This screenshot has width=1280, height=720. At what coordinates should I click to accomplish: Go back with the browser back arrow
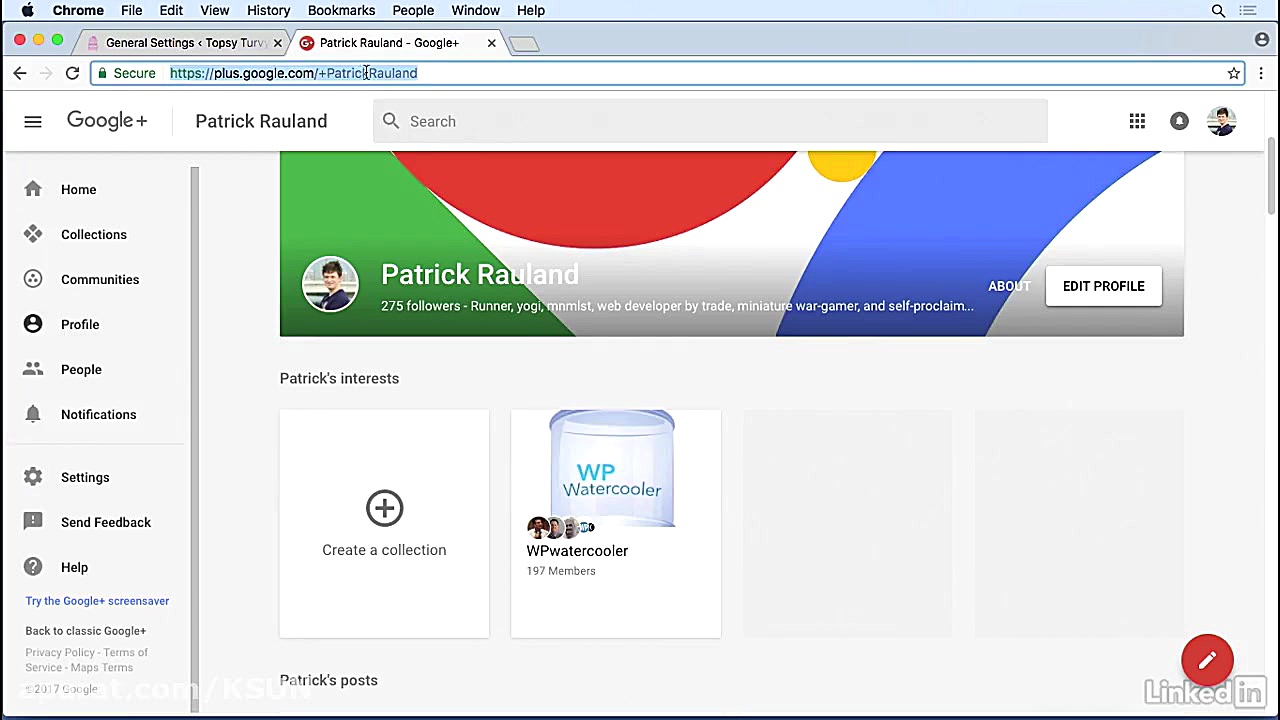pyautogui.click(x=20, y=73)
